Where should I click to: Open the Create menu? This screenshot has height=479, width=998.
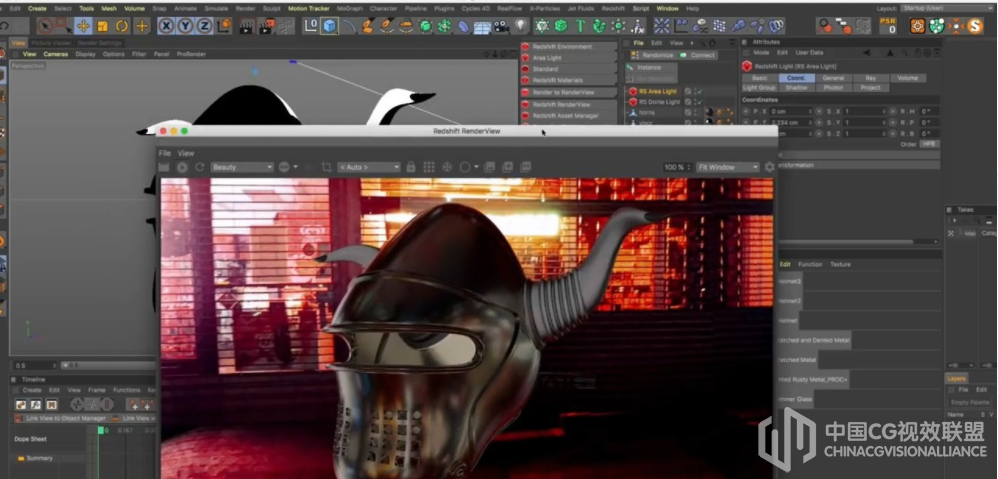37,8
